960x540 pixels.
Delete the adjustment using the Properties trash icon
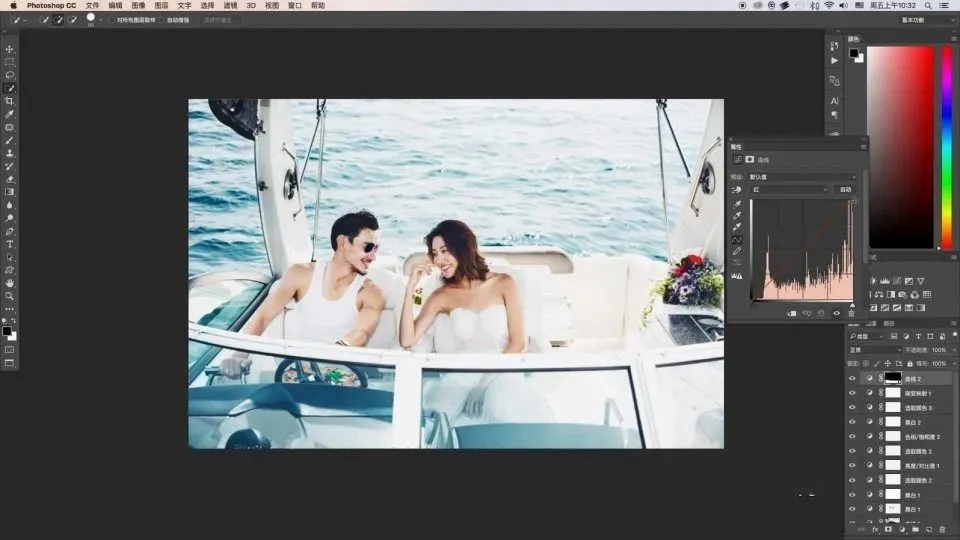(852, 313)
